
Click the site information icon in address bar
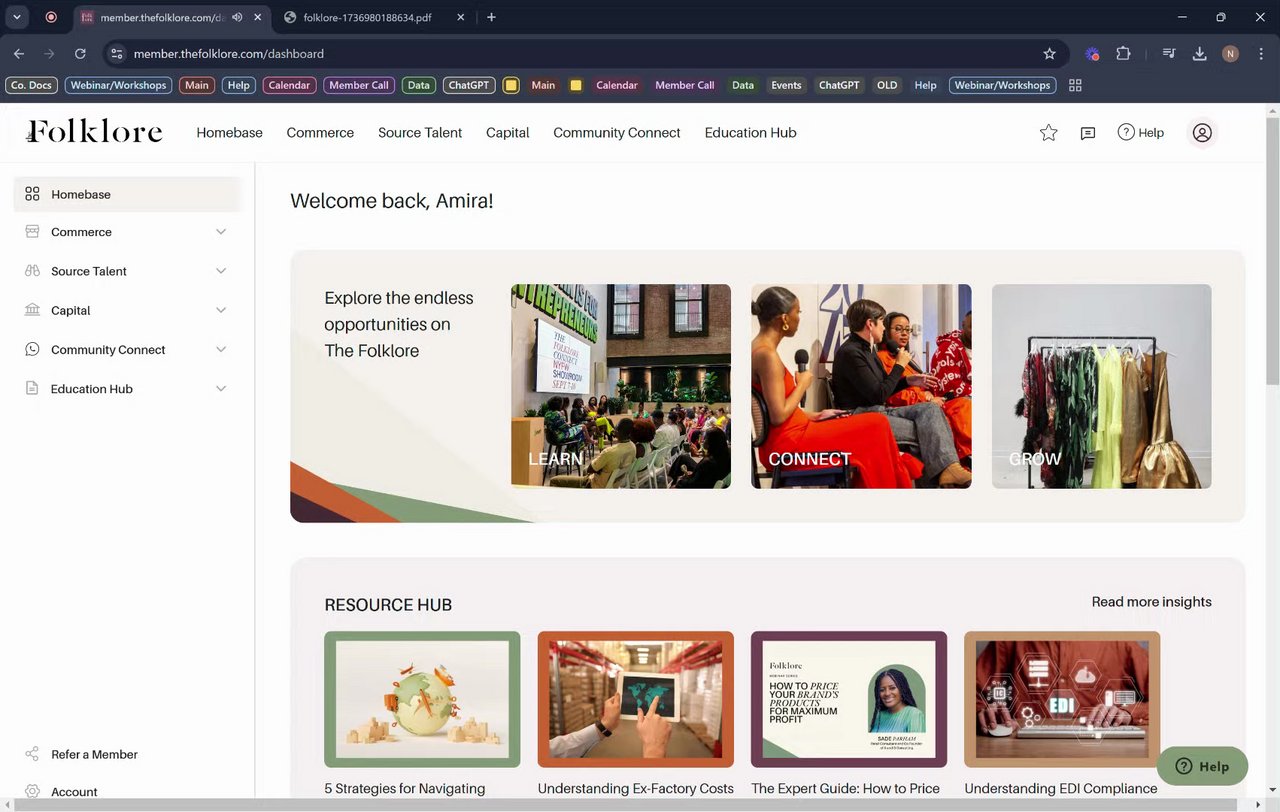pos(116,54)
